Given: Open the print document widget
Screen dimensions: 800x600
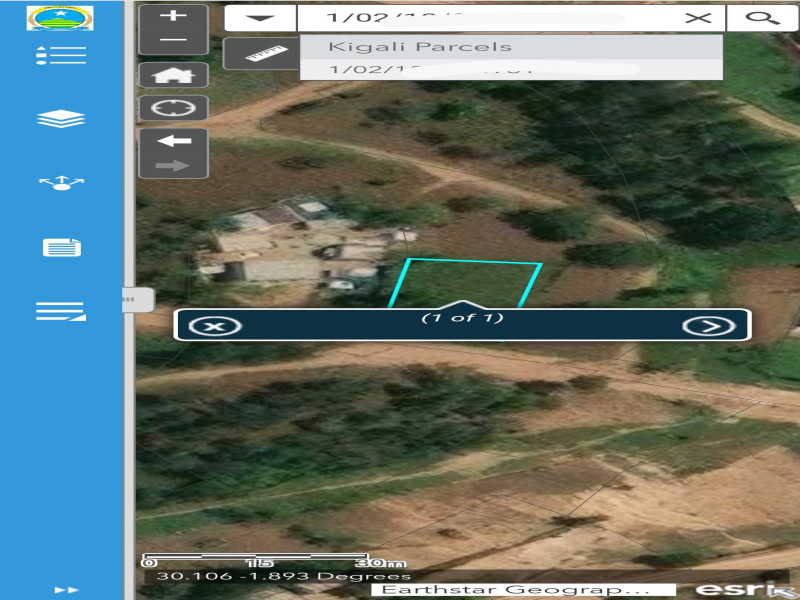Looking at the screenshot, I should pos(62,247).
